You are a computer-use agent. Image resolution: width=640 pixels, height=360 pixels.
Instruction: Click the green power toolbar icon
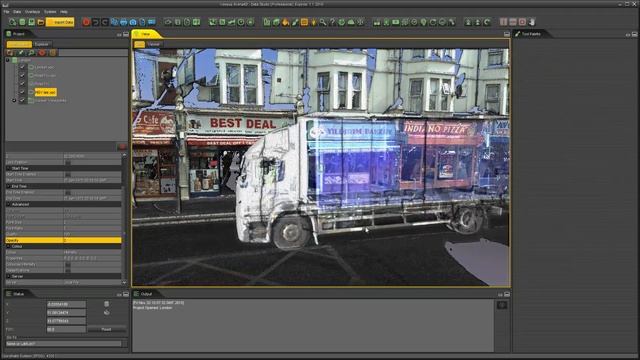click(342, 22)
